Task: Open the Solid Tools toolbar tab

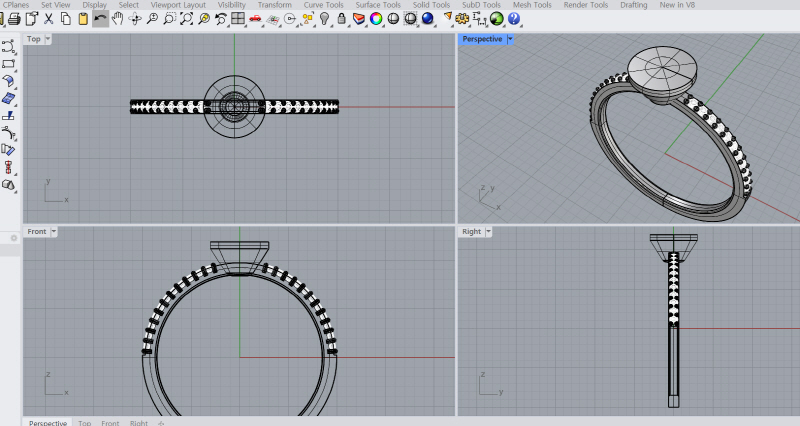Action: tap(431, 5)
